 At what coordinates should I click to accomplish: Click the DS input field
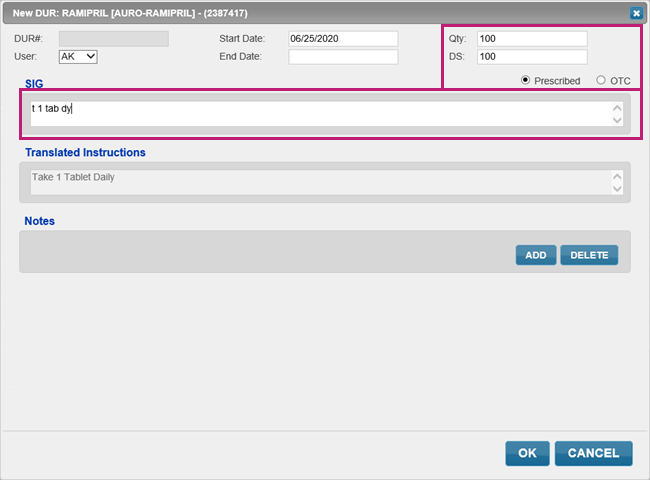(x=531, y=57)
